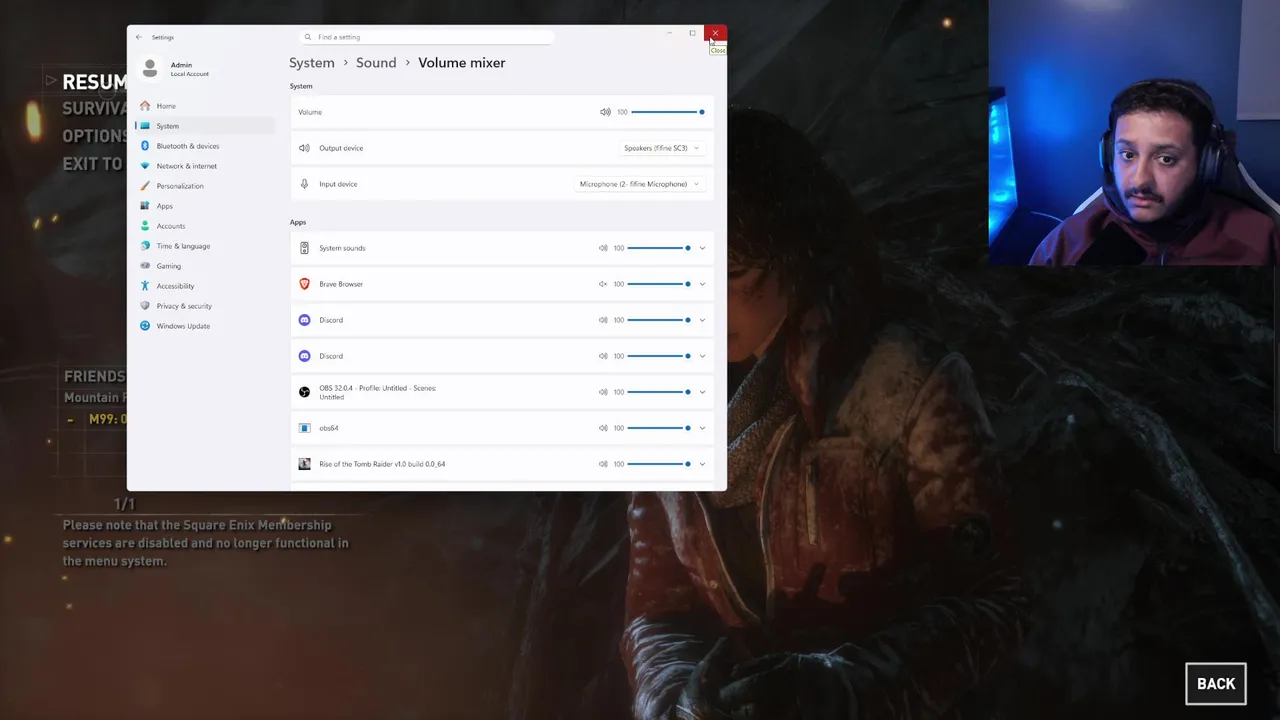This screenshot has height=720, width=1280.
Task: Adjust obs64 volume slider
Action: (x=659, y=428)
